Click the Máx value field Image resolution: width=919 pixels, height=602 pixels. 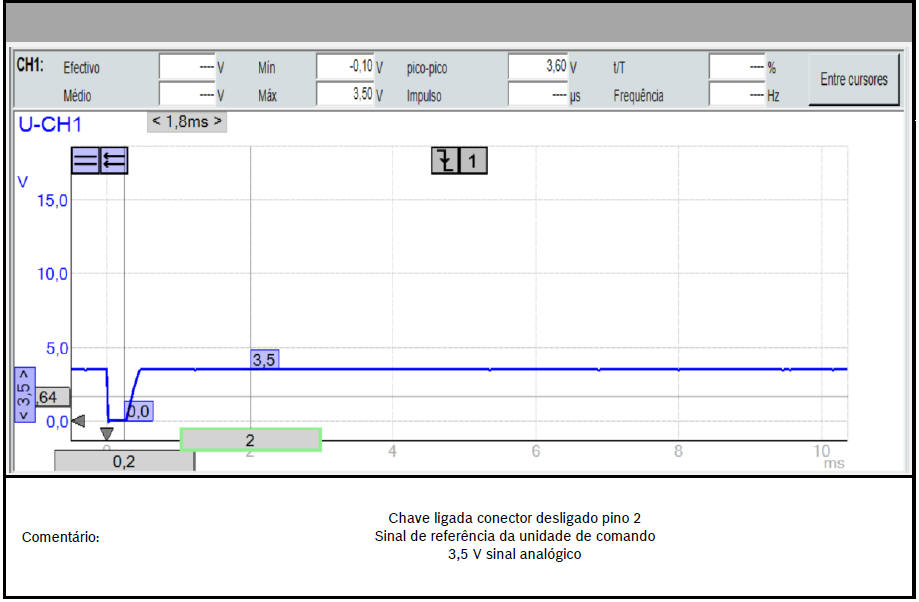click(x=345, y=96)
